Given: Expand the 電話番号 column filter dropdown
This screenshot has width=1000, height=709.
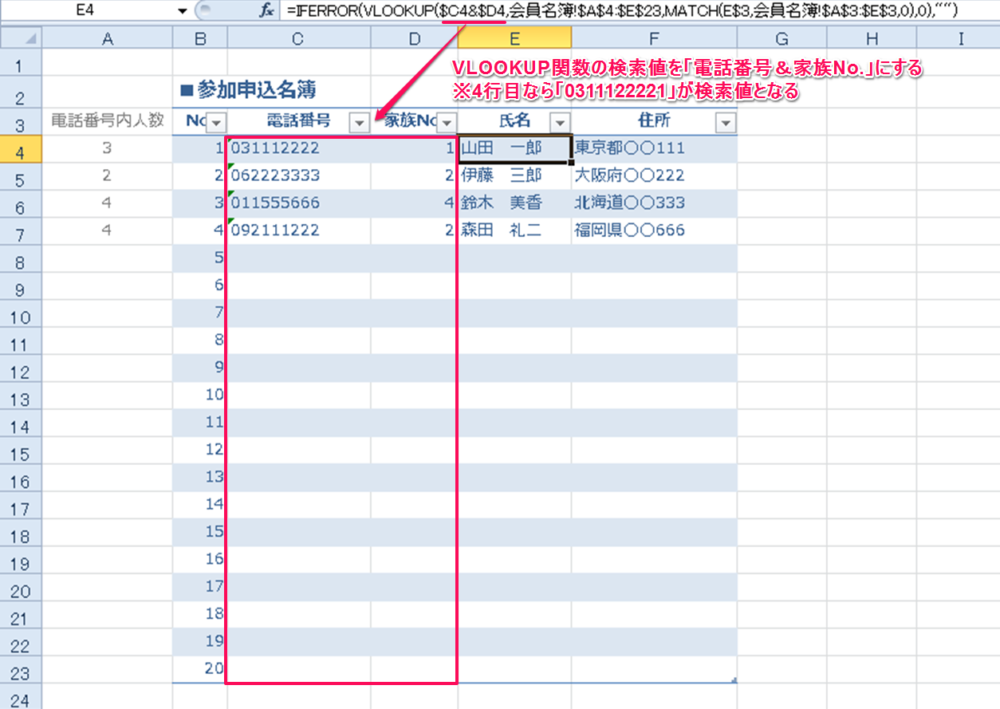Looking at the screenshot, I should (x=358, y=122).
